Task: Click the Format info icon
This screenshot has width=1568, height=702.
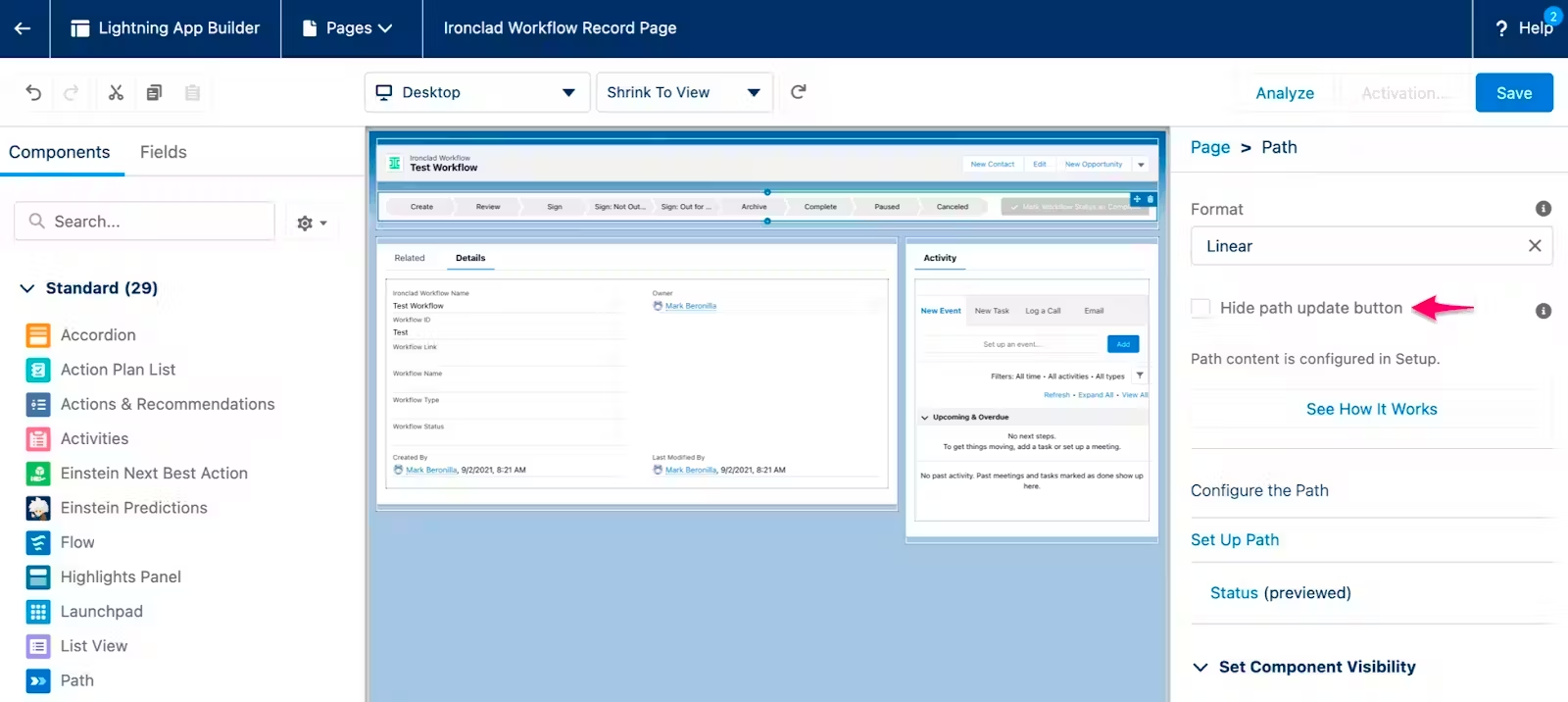Action: (x=1543, y=209)
